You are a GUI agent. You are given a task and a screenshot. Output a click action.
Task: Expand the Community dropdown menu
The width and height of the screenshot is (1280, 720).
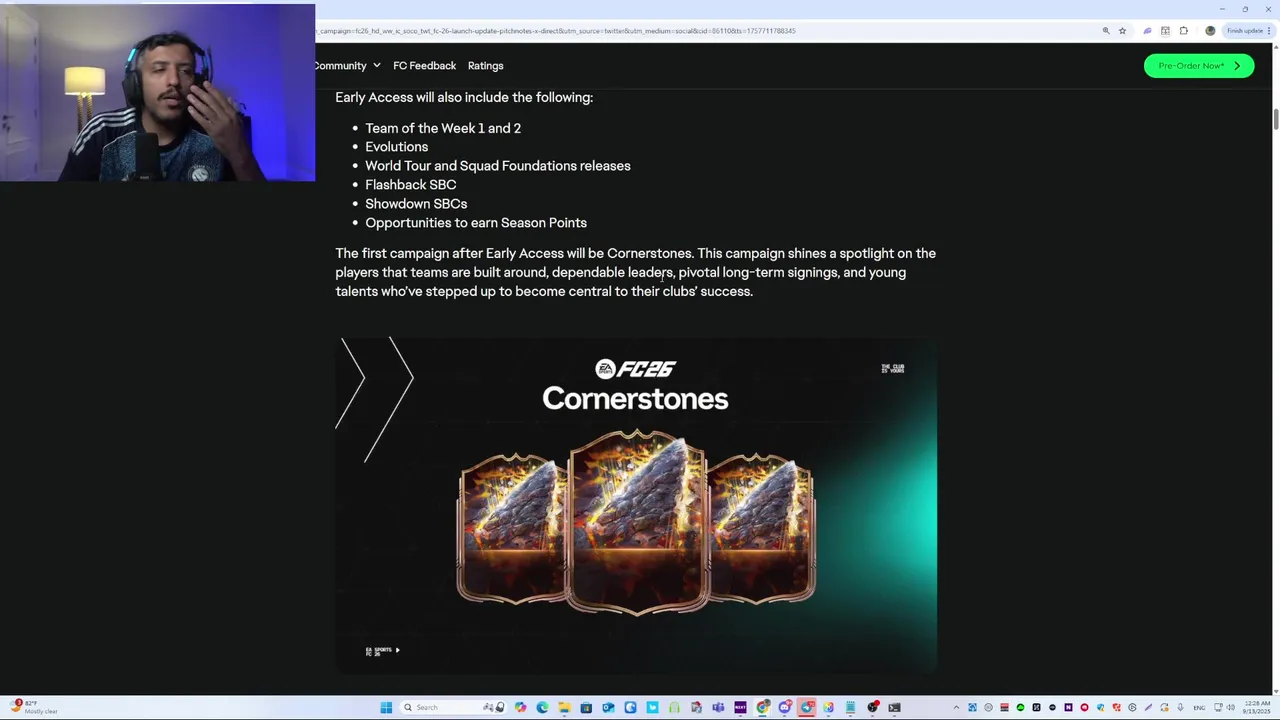[x=346, y=66]
